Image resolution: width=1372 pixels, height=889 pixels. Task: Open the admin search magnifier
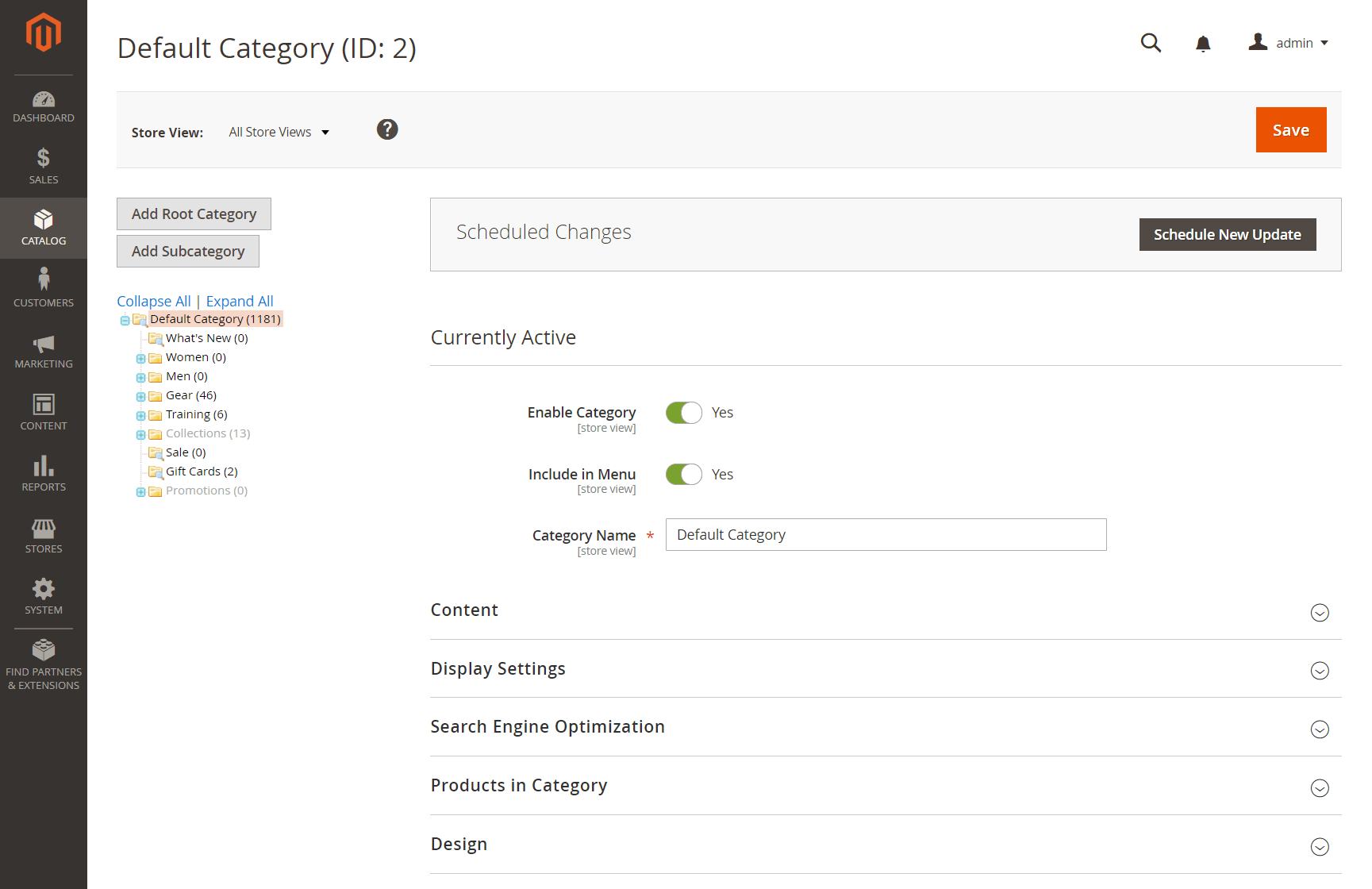[1151, 43]
